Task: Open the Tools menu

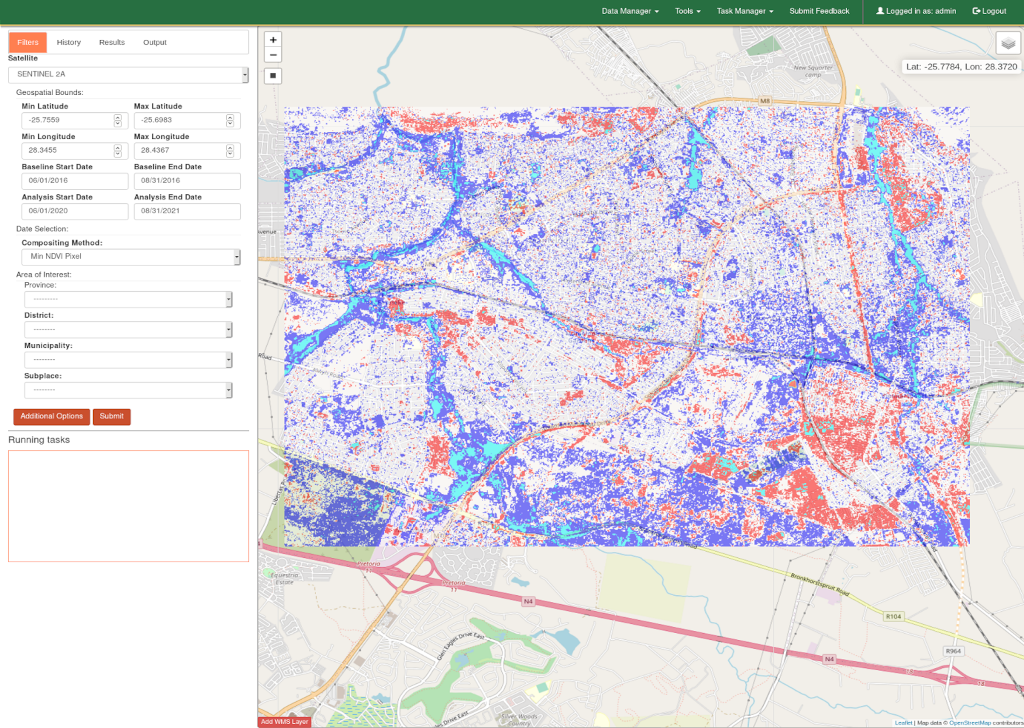Action: click(688, 11)
